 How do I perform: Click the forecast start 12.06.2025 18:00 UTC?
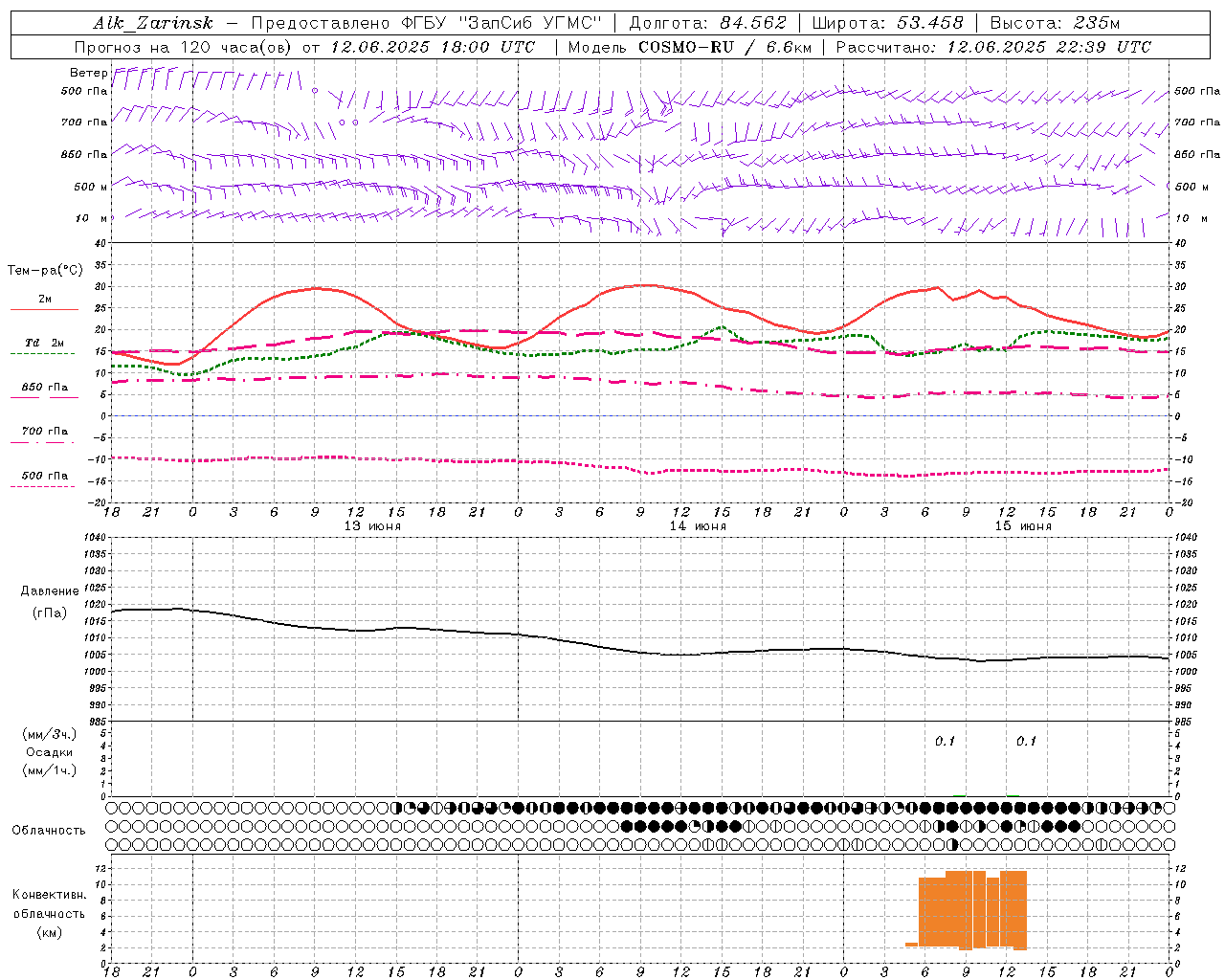433,47
